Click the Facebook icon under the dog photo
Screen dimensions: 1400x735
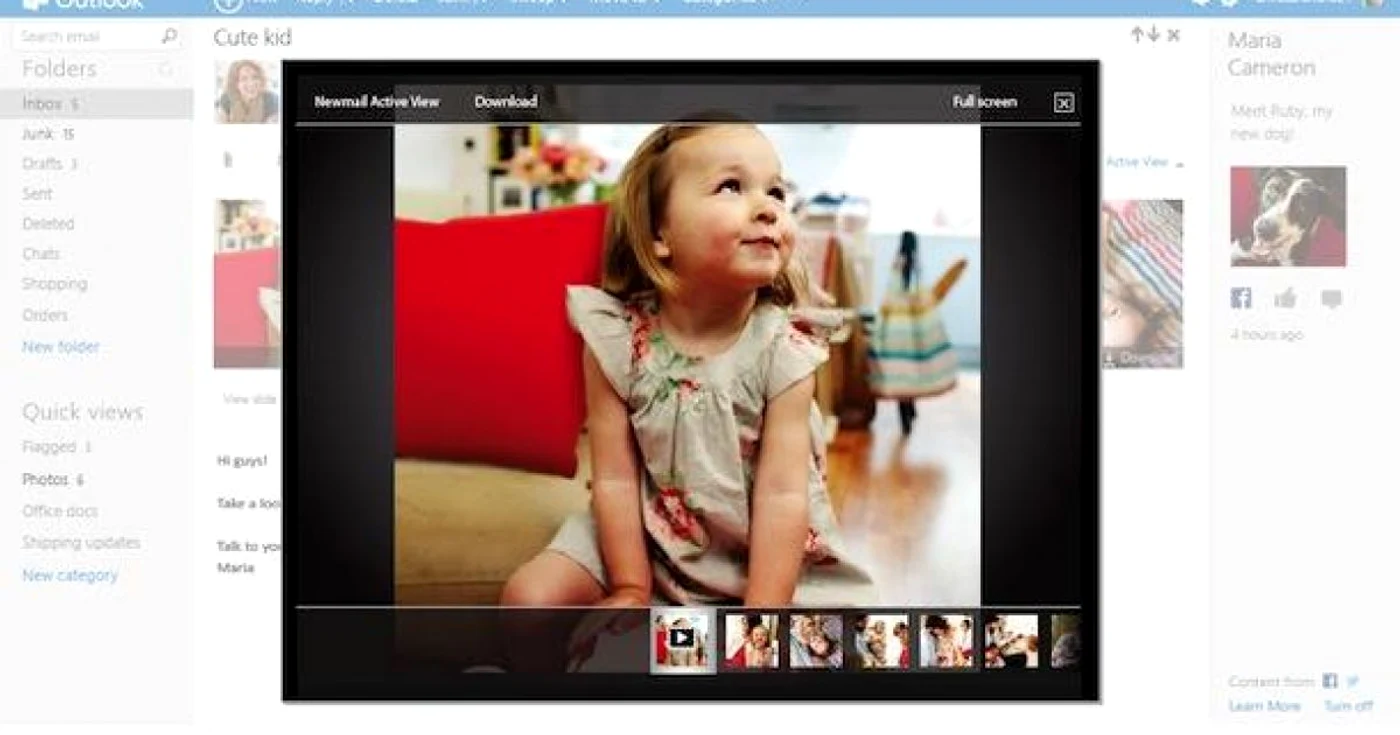pos(1241,298)
